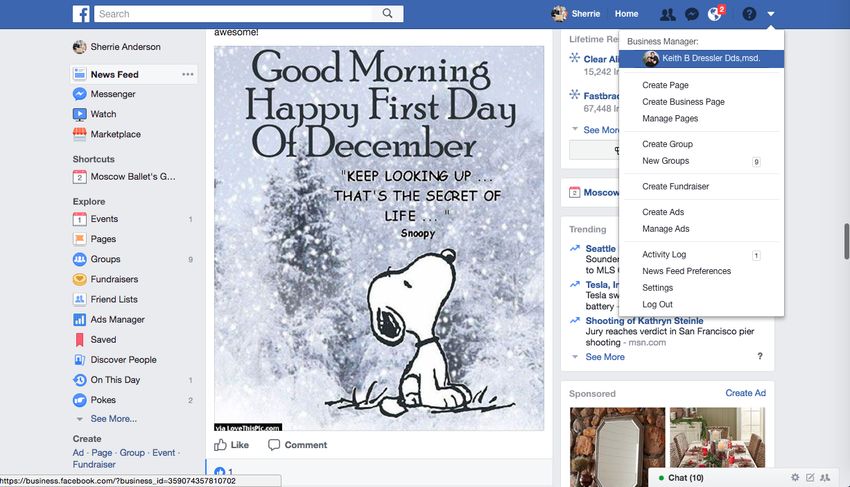
Task: Click the Seattle trending topic
Action: coord(600,248)
